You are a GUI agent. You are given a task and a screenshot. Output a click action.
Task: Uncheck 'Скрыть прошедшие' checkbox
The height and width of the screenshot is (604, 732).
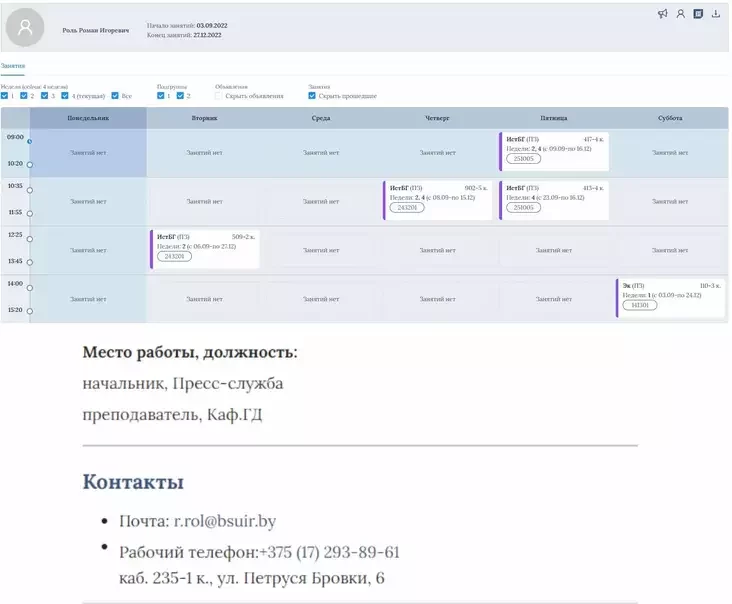click(x=312, y=96)
